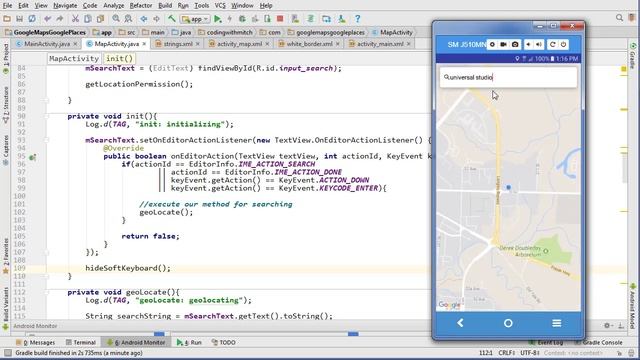
Task: Click emulator power button icon
Action: (564, 44)
